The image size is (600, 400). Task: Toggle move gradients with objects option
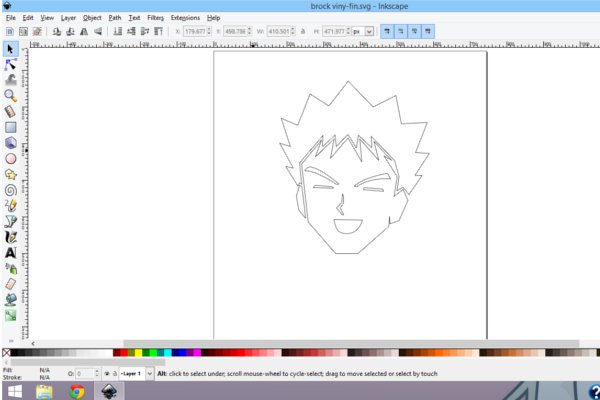pos(414,31)
